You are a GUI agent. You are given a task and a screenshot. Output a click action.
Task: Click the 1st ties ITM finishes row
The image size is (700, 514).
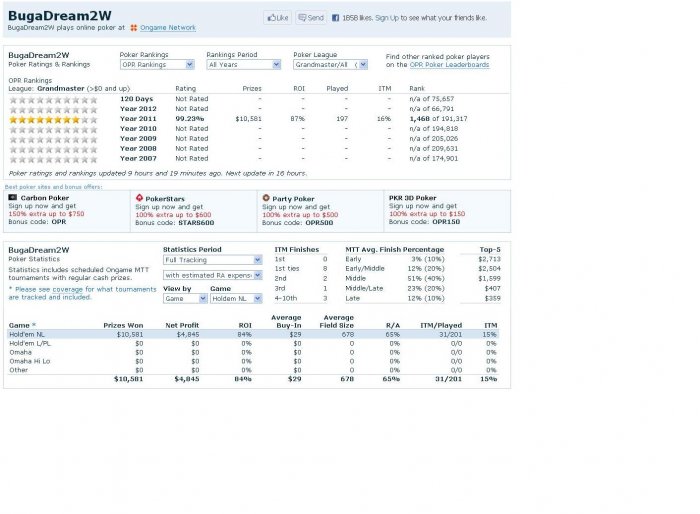click(301, 269)
